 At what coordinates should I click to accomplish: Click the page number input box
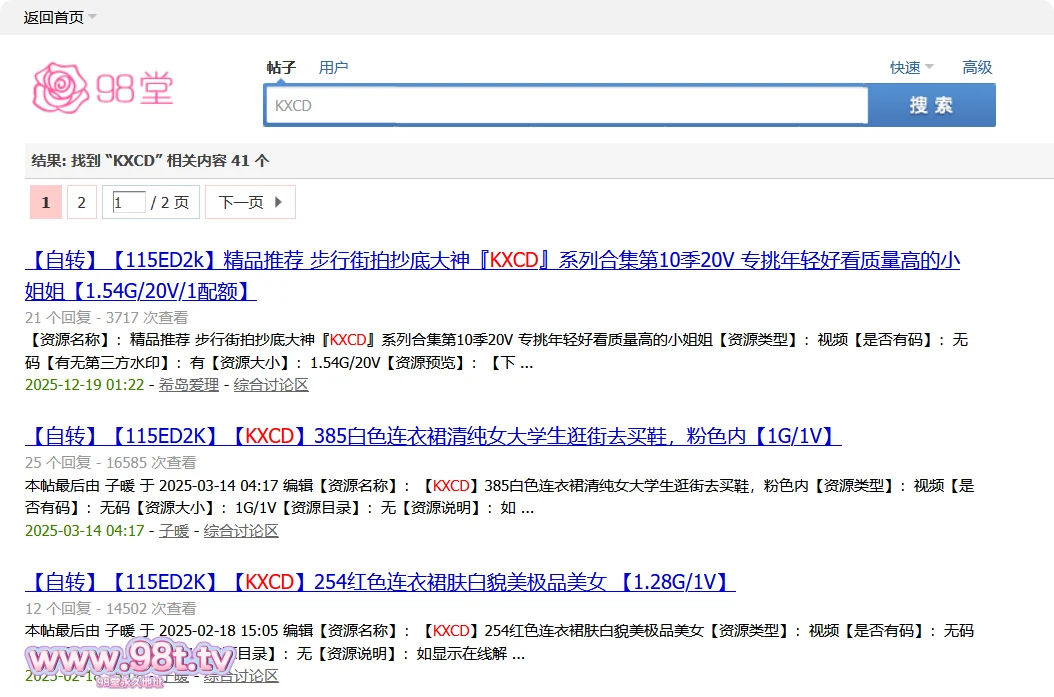[128, 202]
